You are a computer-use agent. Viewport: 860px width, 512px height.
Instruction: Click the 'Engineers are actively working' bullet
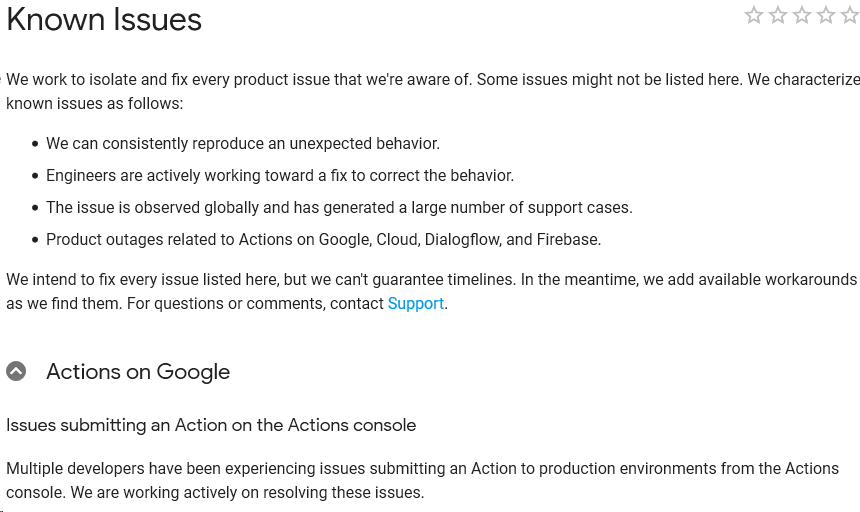click(x=280, y=175)
